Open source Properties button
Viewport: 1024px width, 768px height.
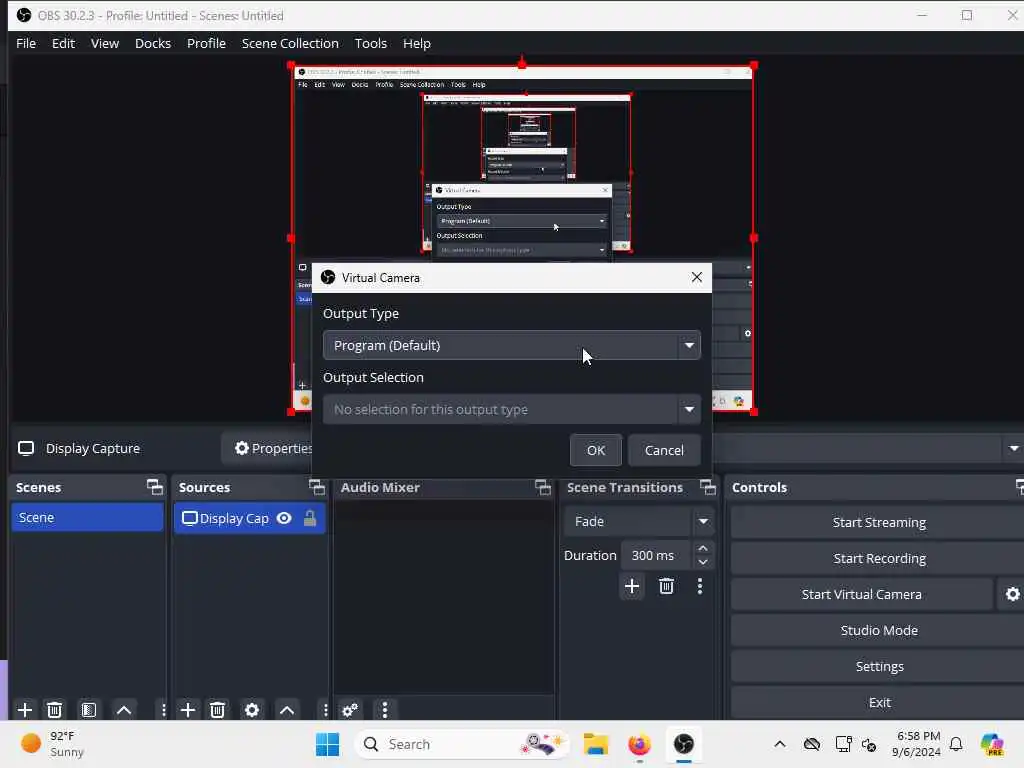[267, 448]
